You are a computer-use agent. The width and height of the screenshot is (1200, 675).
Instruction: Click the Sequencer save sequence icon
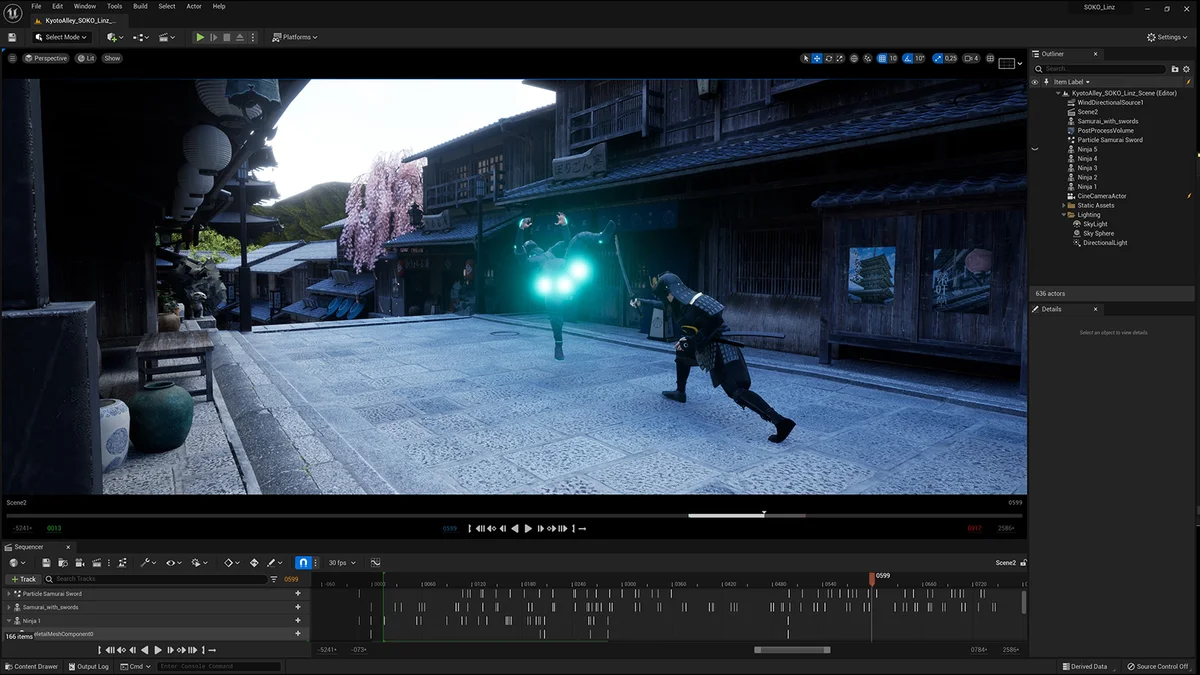pos(47,563)
